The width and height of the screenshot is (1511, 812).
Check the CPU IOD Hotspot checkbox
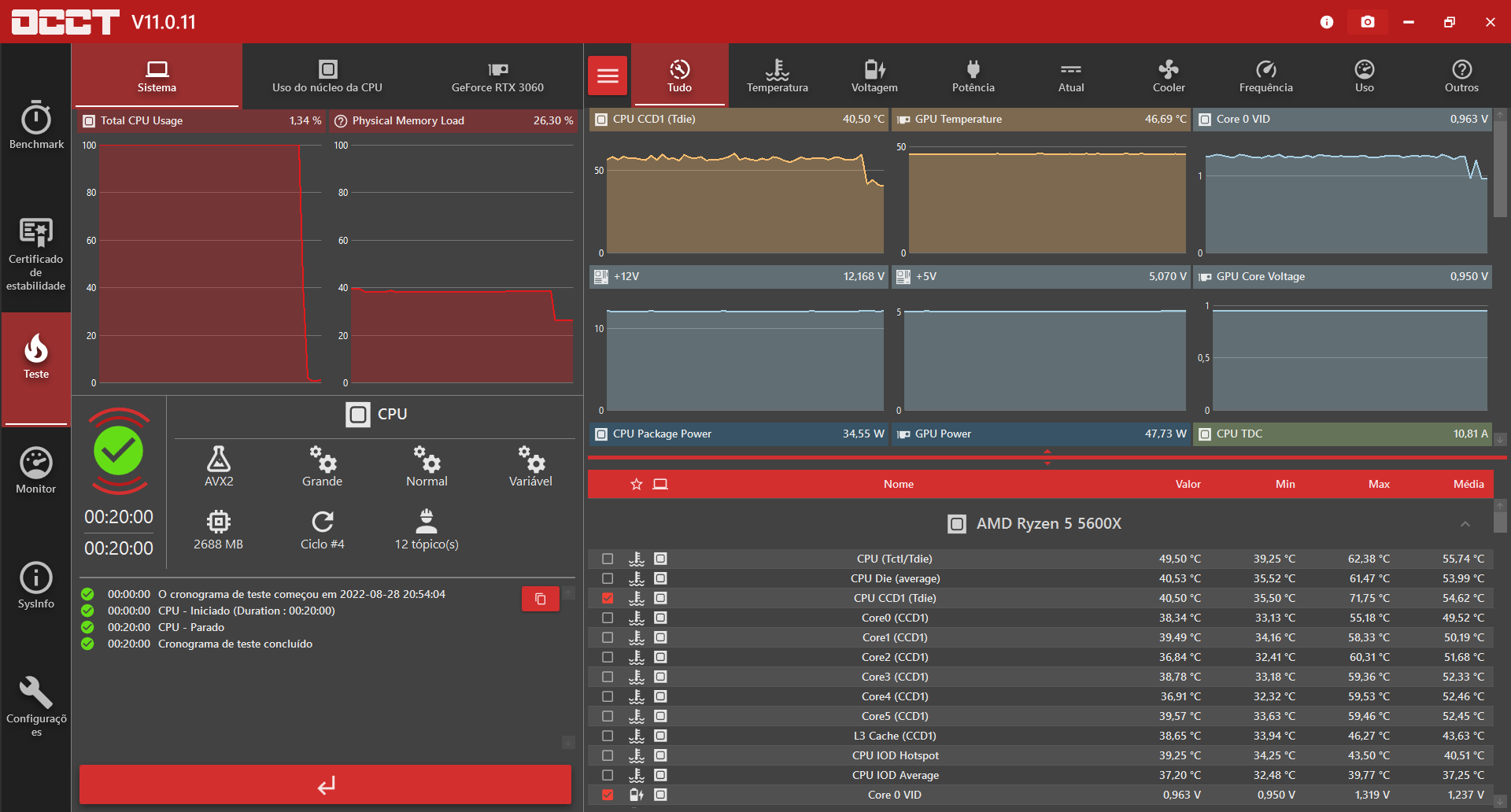click(x=608, y=755)
